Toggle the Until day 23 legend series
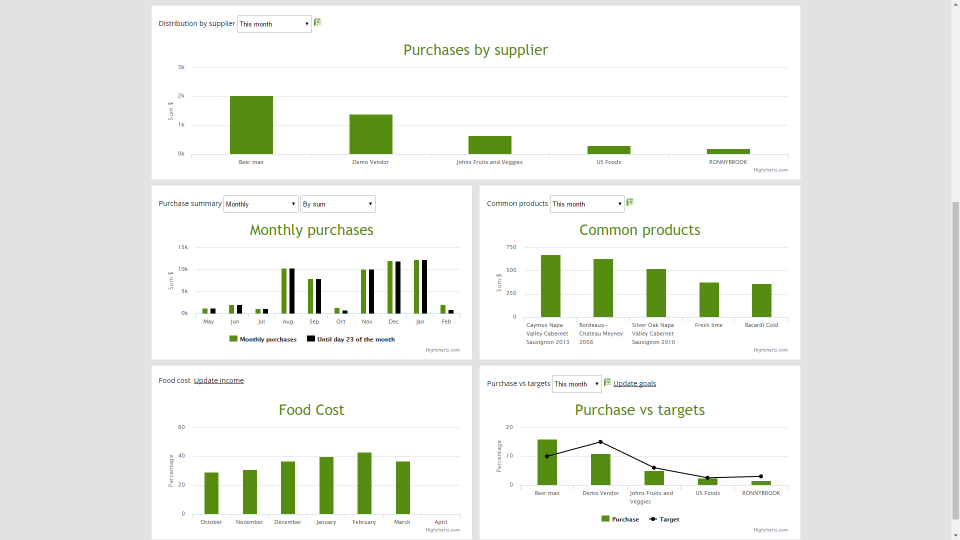This screenshot has height=540, width=960. (x=351, y=339)
